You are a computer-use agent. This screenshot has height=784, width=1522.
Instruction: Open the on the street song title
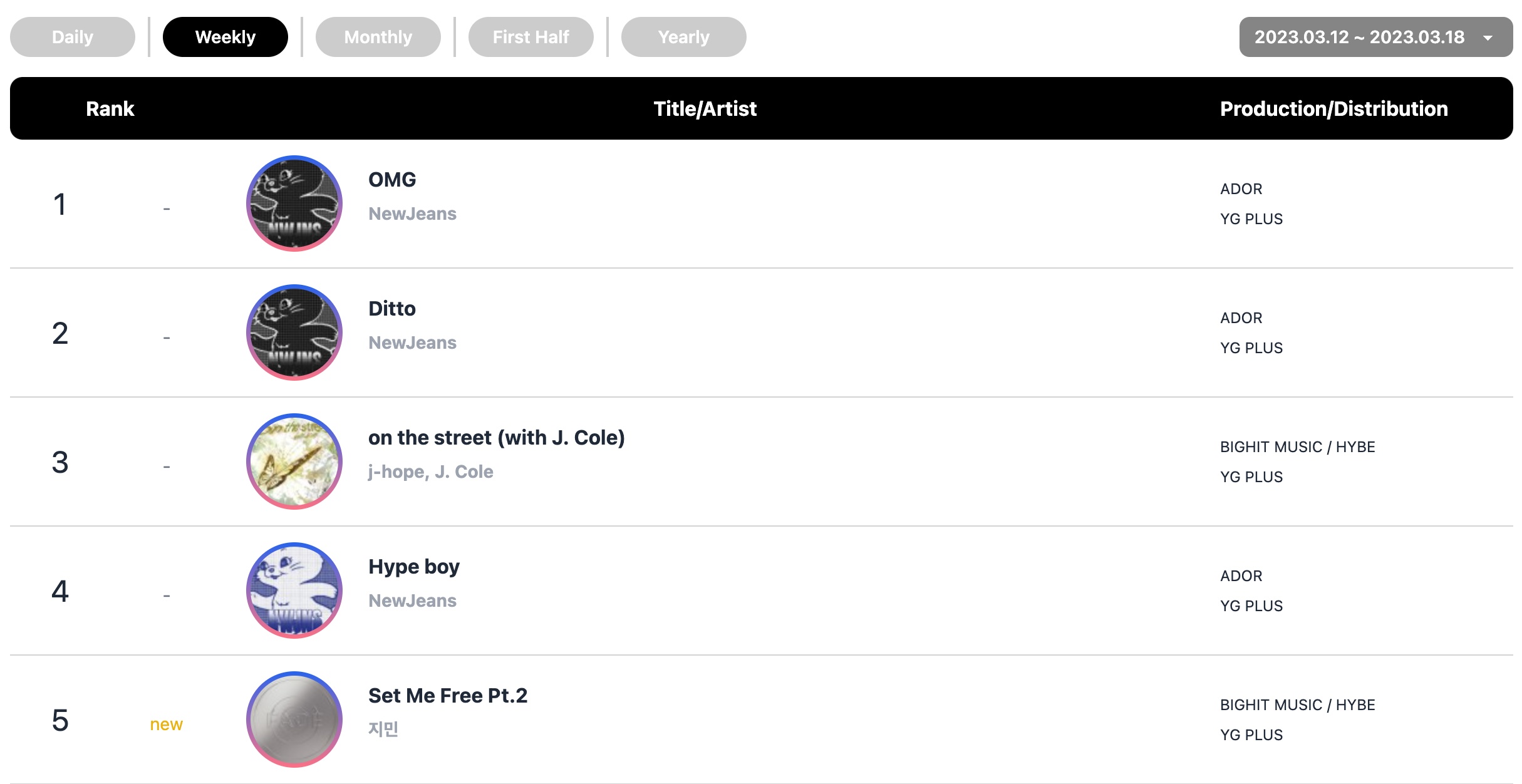pyautogui.click(x=496, y=438)
